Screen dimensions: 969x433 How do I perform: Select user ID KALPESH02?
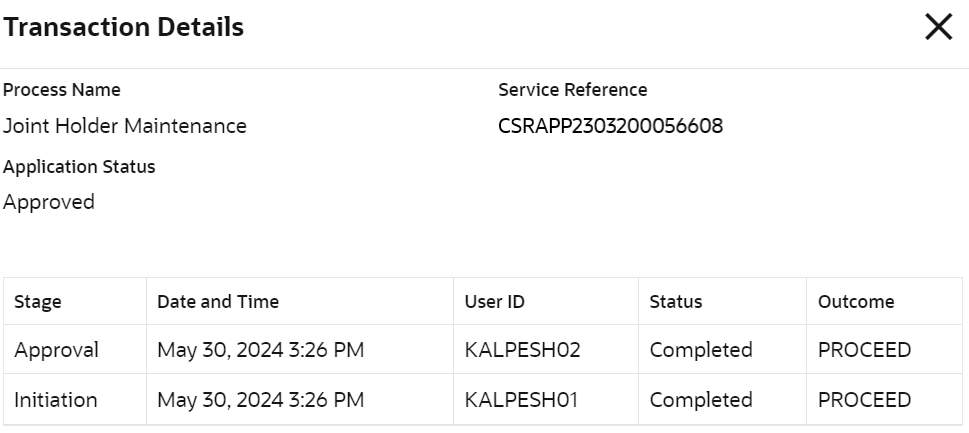523,350
